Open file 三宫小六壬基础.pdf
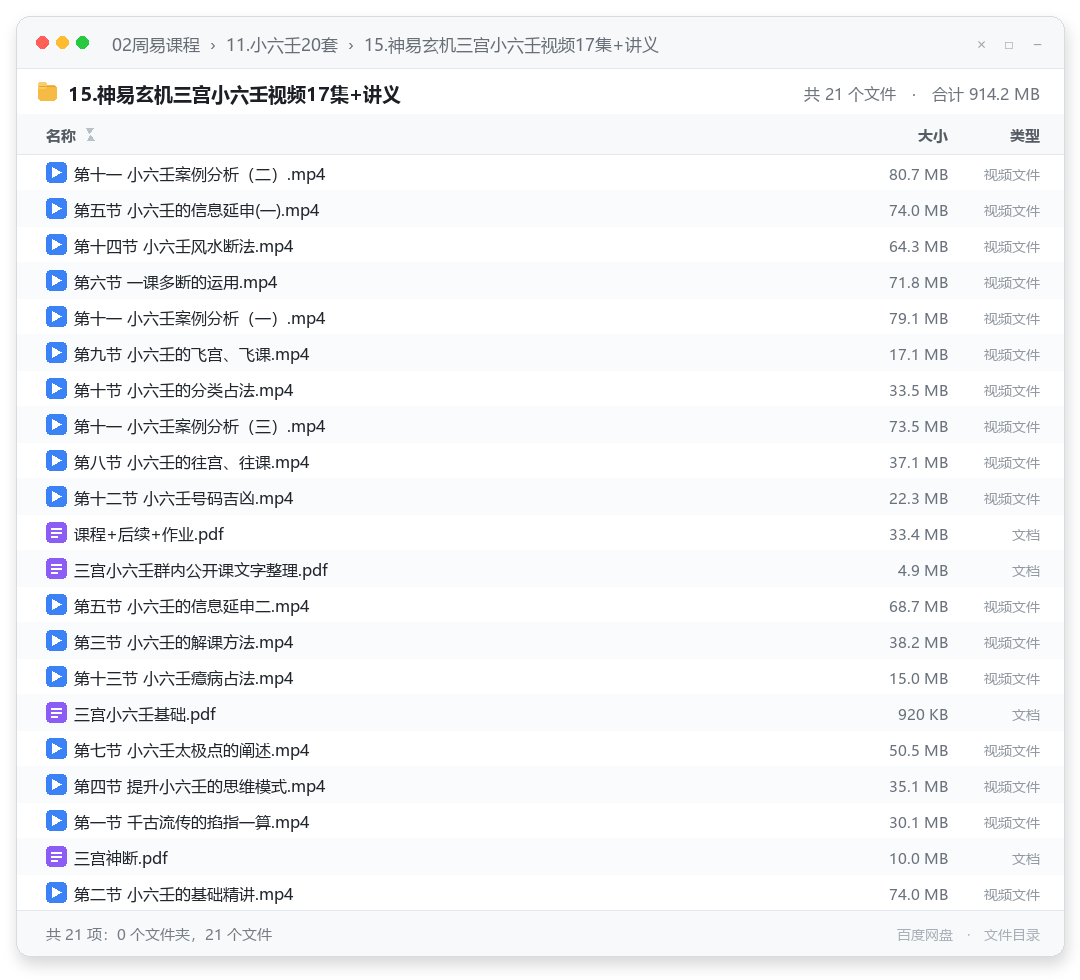This screenshot has width=1080, height=980. coord(145,714)
